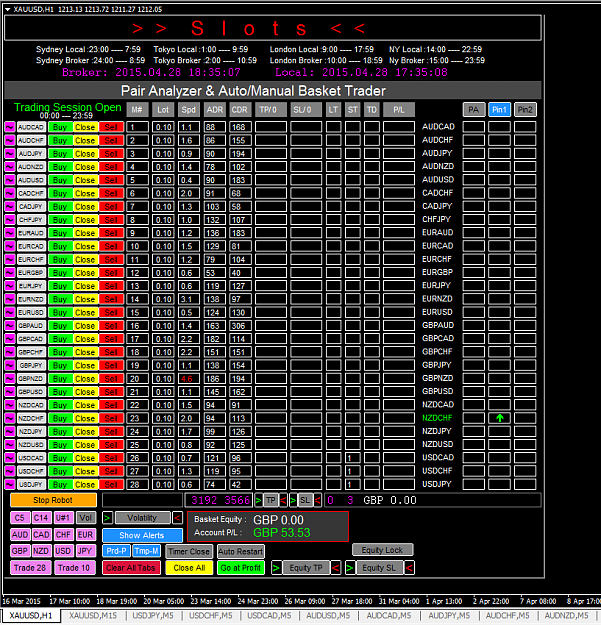Switch to the USDJPY,M5 chart tab
This screenshot has width=601, height=625.
click(x=153, y=616)
